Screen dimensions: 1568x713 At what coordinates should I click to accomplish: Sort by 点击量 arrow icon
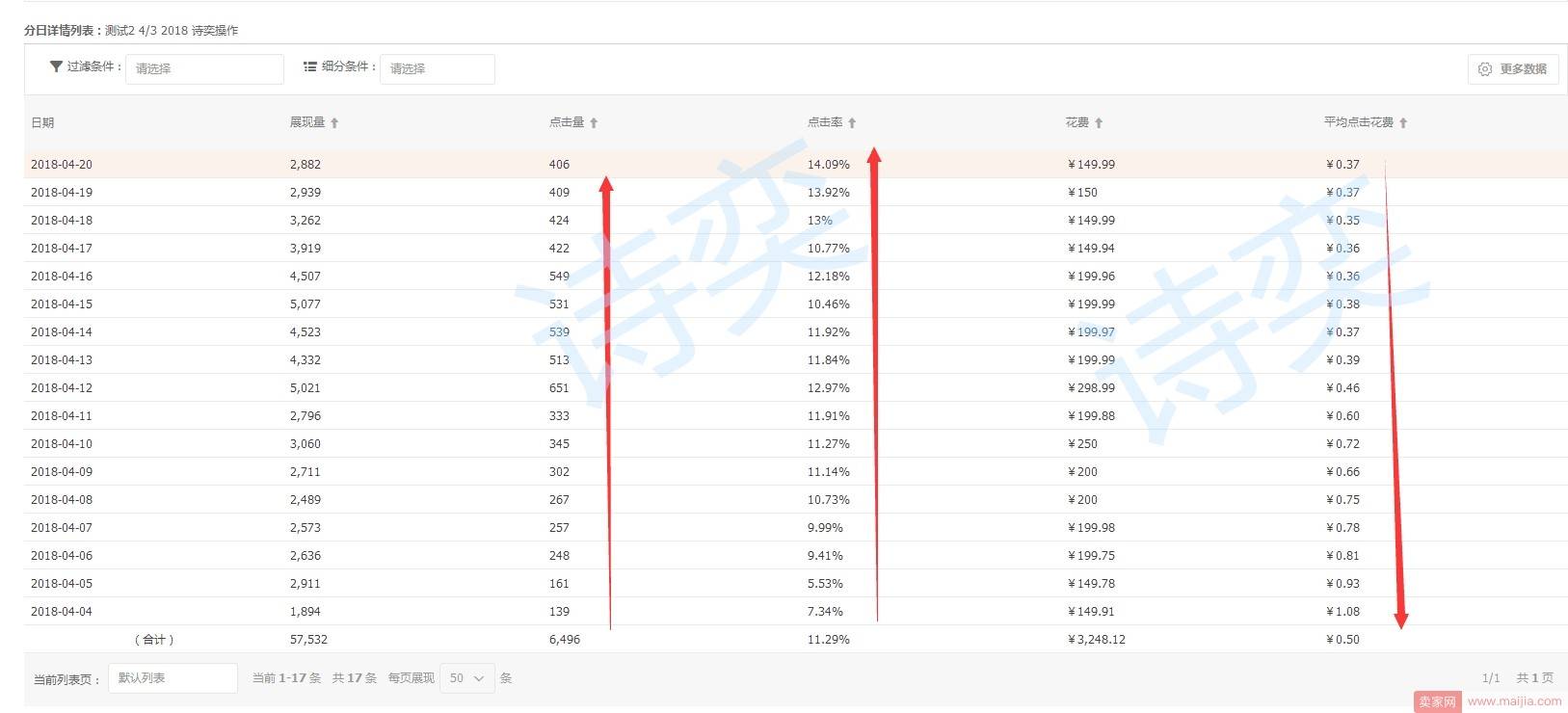point(594,123)
